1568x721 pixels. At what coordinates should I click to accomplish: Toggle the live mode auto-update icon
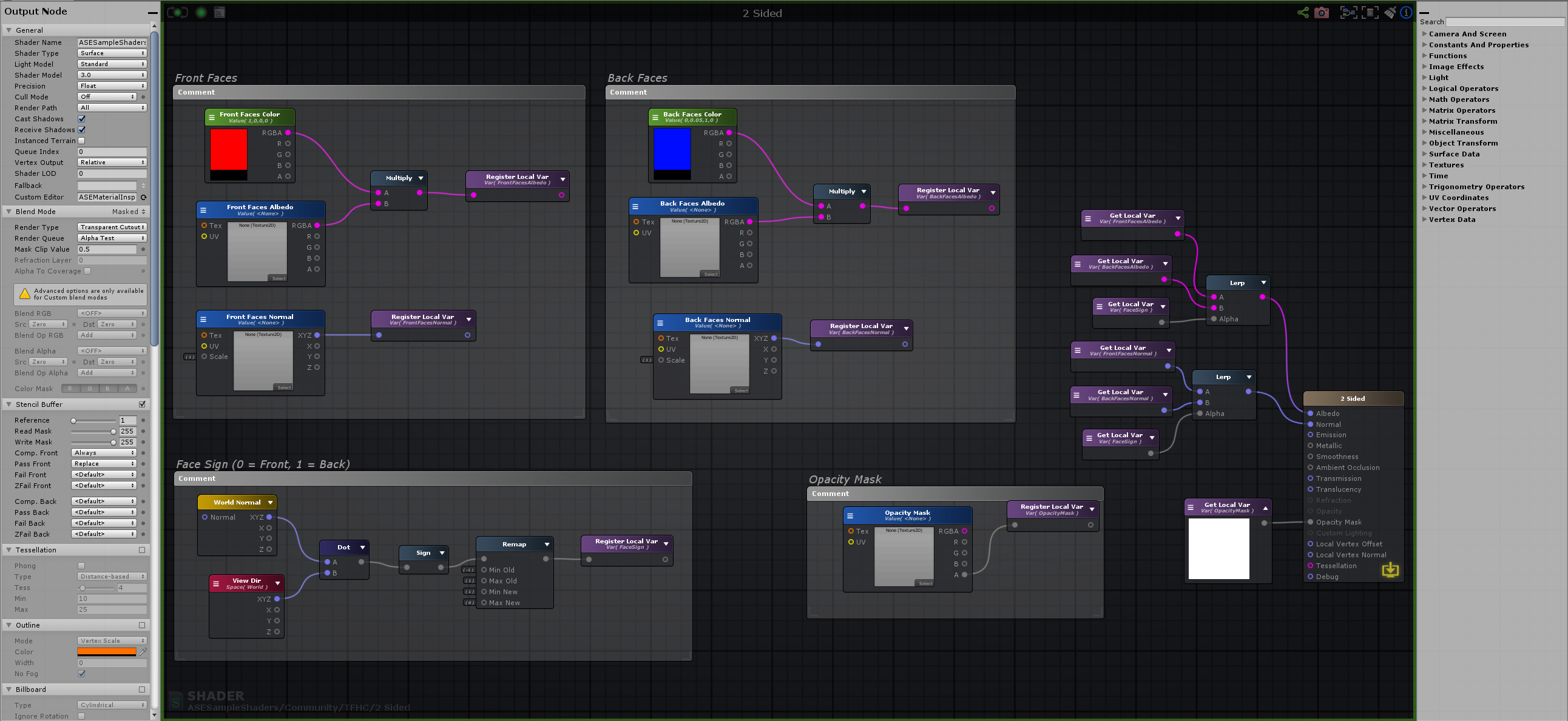177,12
